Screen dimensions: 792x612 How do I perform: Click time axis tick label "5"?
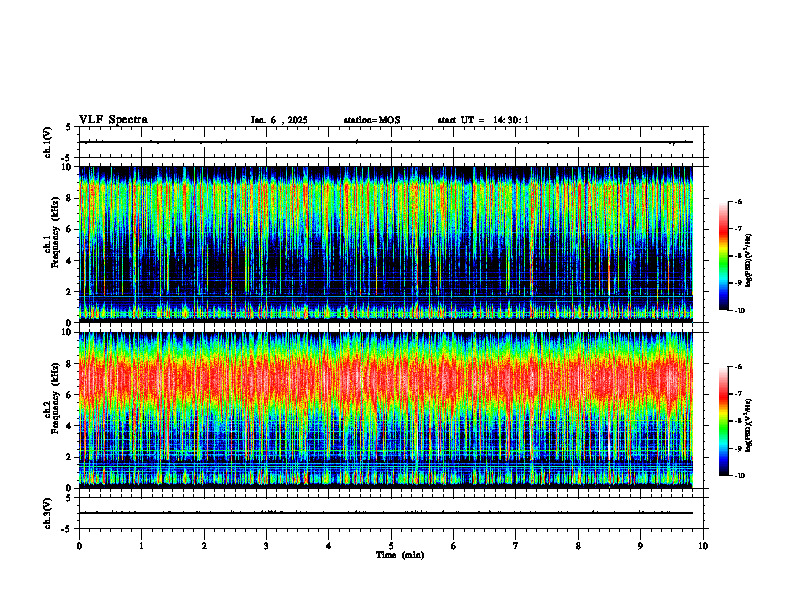(391, 546)
